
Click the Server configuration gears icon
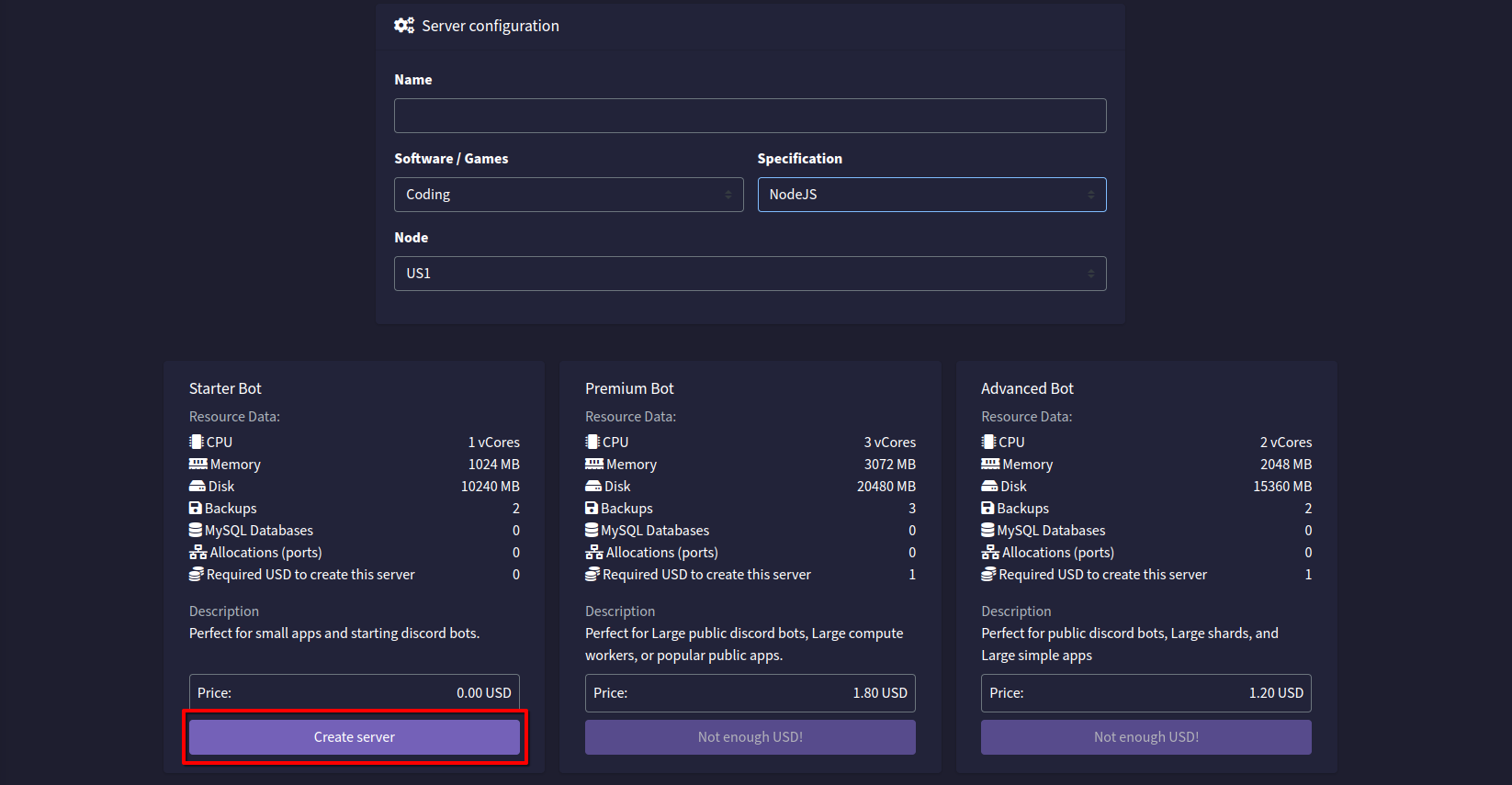(x=404, y=26)
